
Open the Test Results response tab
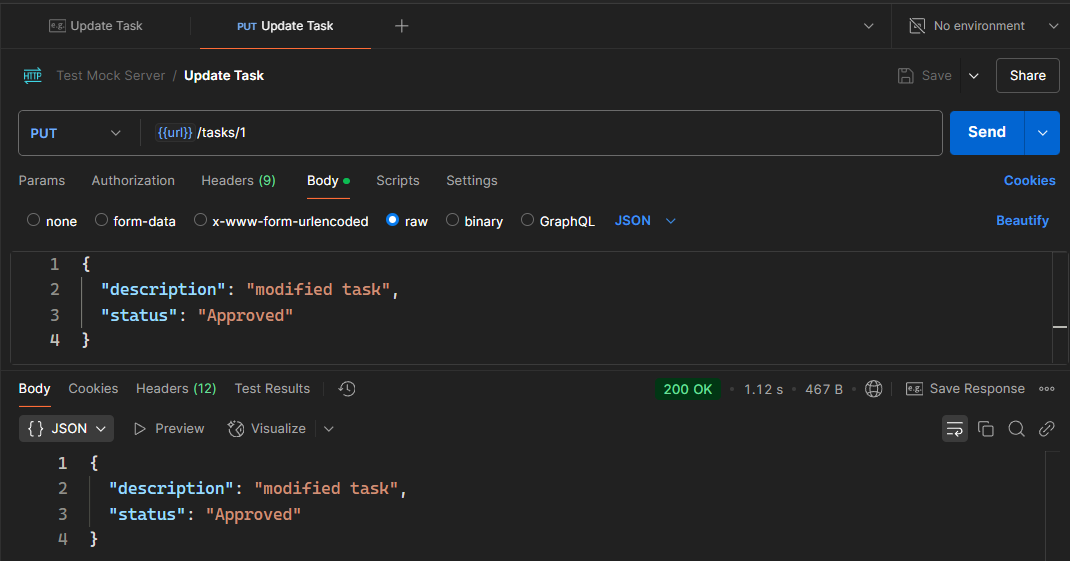[272, 389]
